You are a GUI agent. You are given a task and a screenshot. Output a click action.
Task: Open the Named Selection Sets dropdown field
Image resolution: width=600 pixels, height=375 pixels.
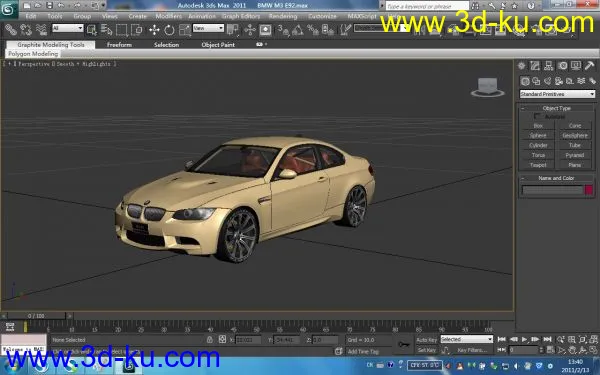coord(381,28)
